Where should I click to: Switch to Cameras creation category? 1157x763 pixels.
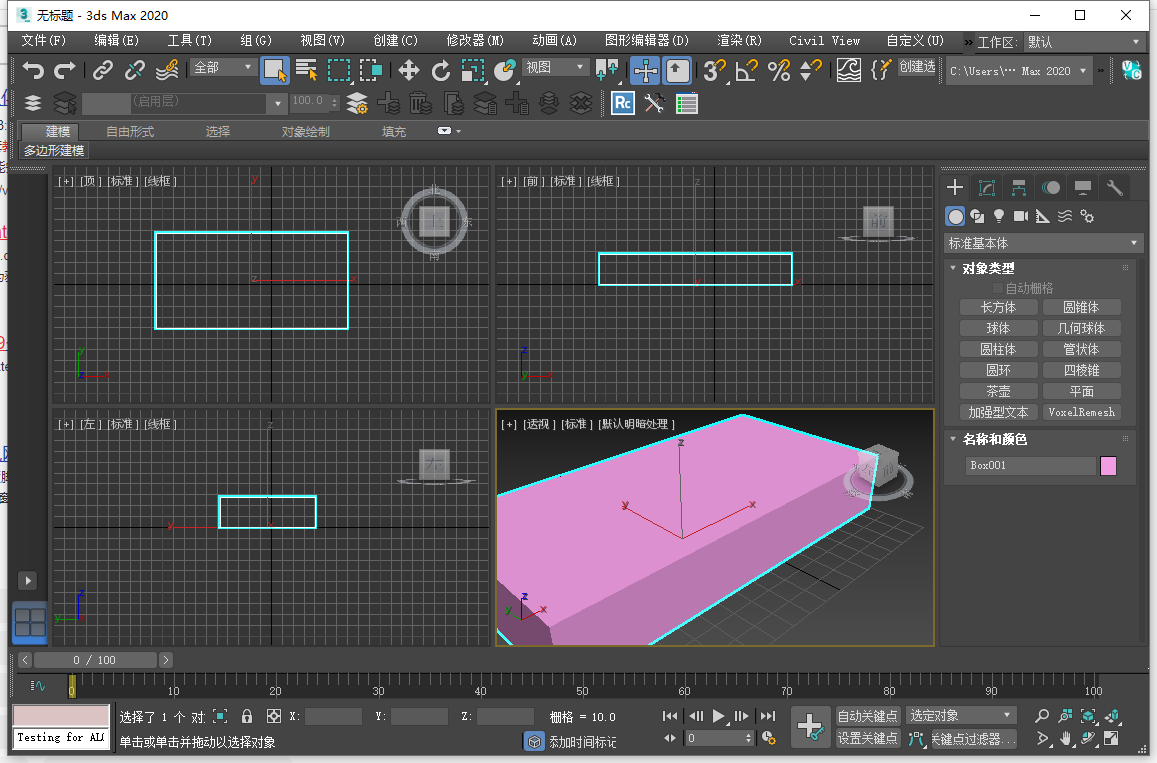pyautogui.click(x=1020, y=216)
